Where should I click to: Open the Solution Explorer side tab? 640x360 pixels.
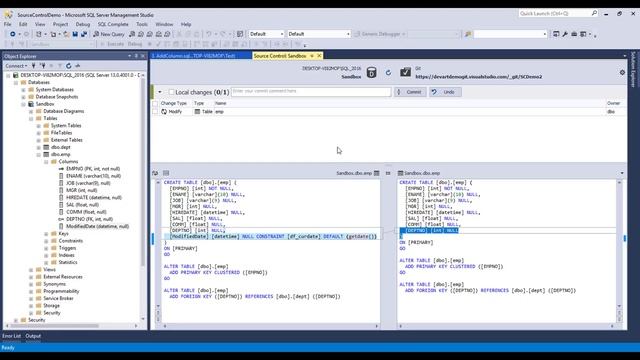tap(633, 69)
